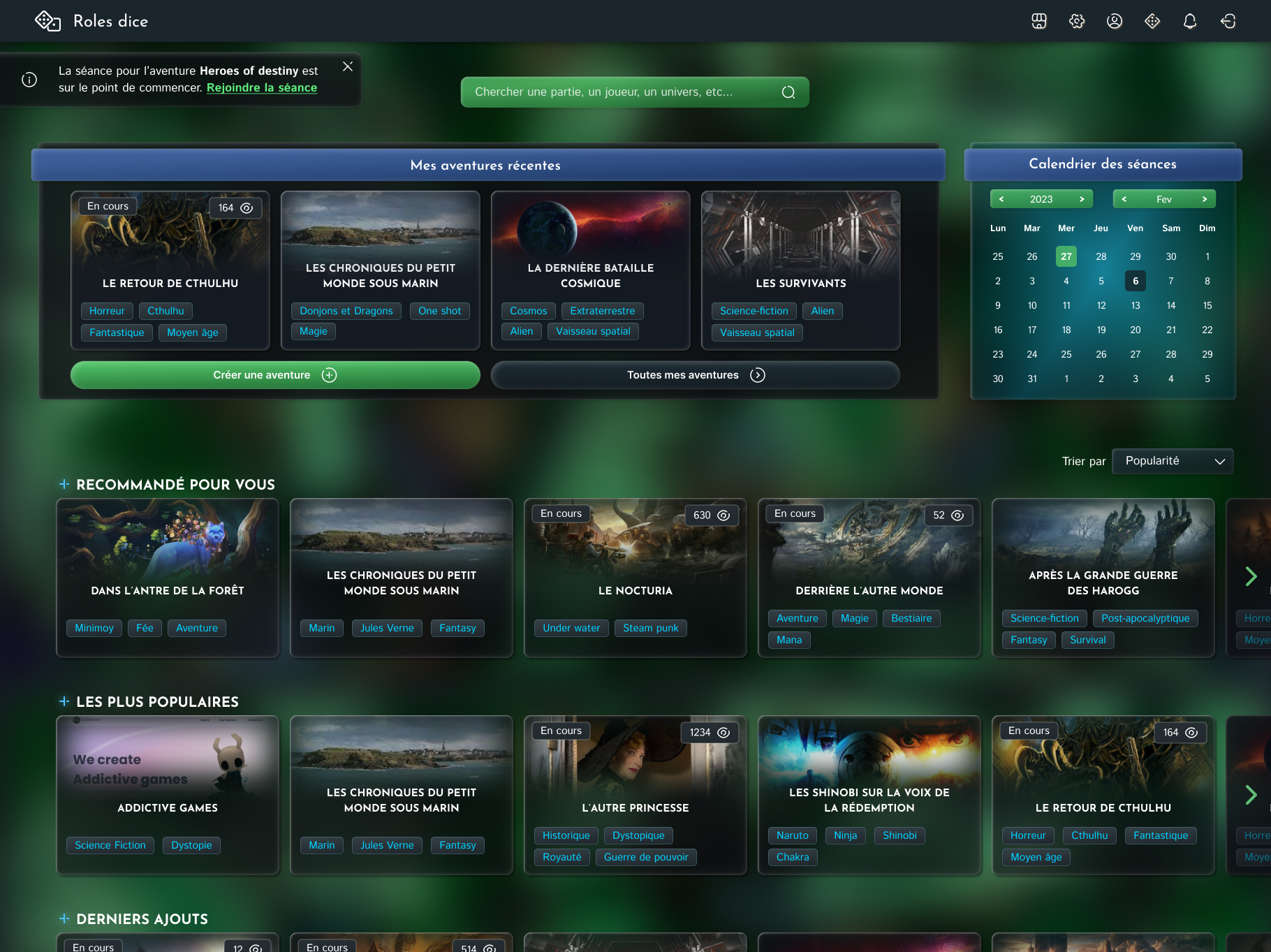The height and width of the screenshot is (952, 1271).
Task: Click the Royauté tag
Action: [562, 857]
